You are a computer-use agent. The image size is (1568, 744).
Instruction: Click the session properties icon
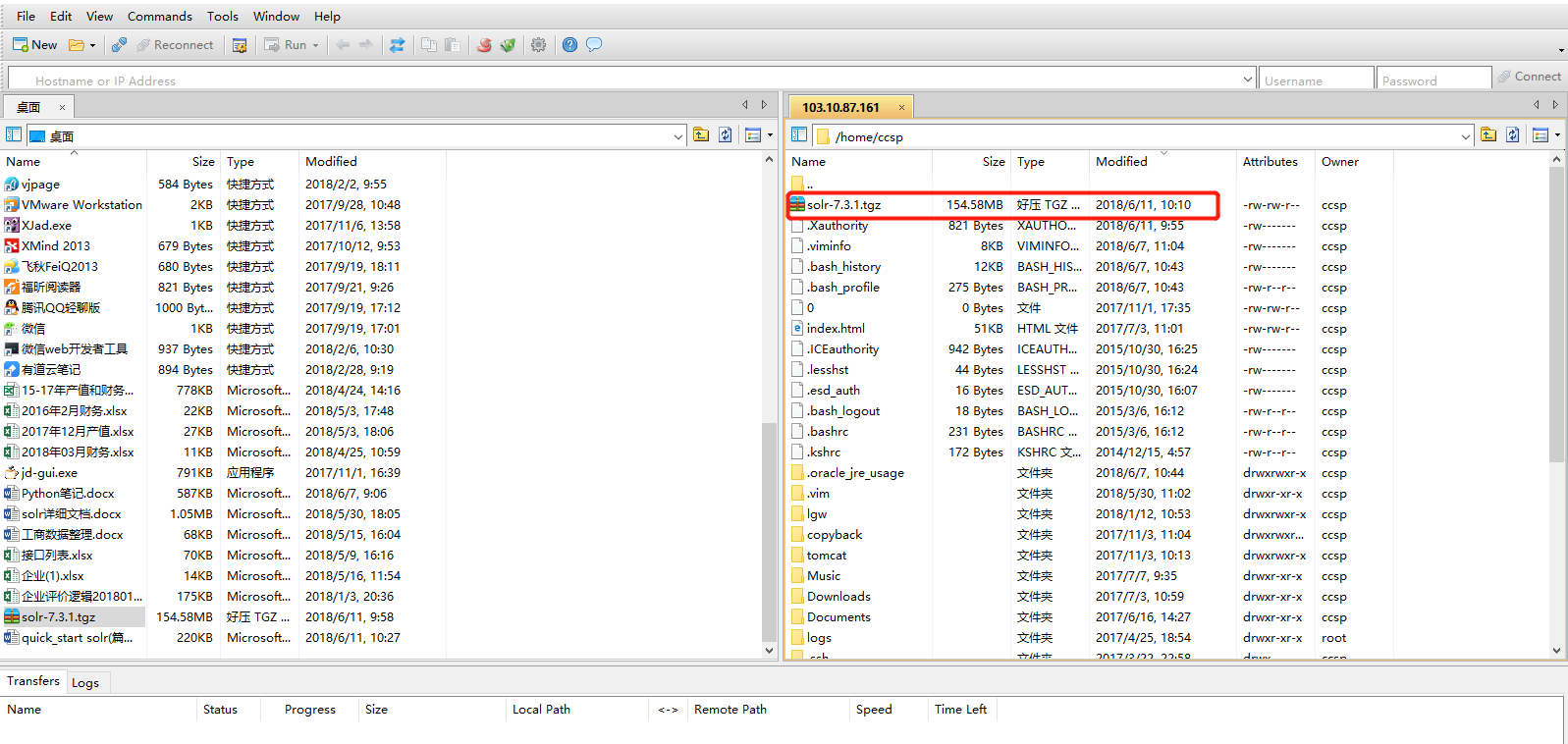point(239,45)
